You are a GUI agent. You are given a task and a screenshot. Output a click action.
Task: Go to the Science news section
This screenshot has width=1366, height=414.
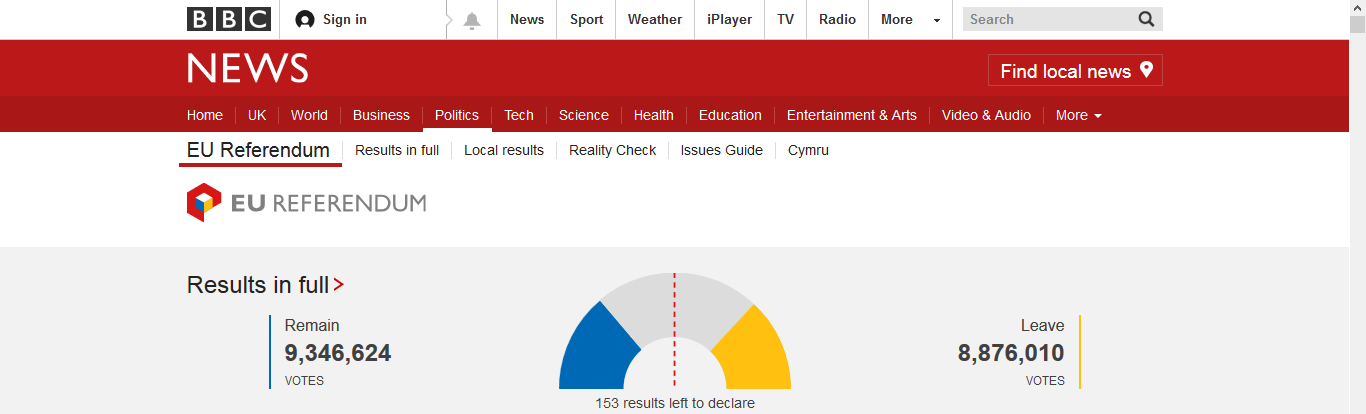(584, 115)
